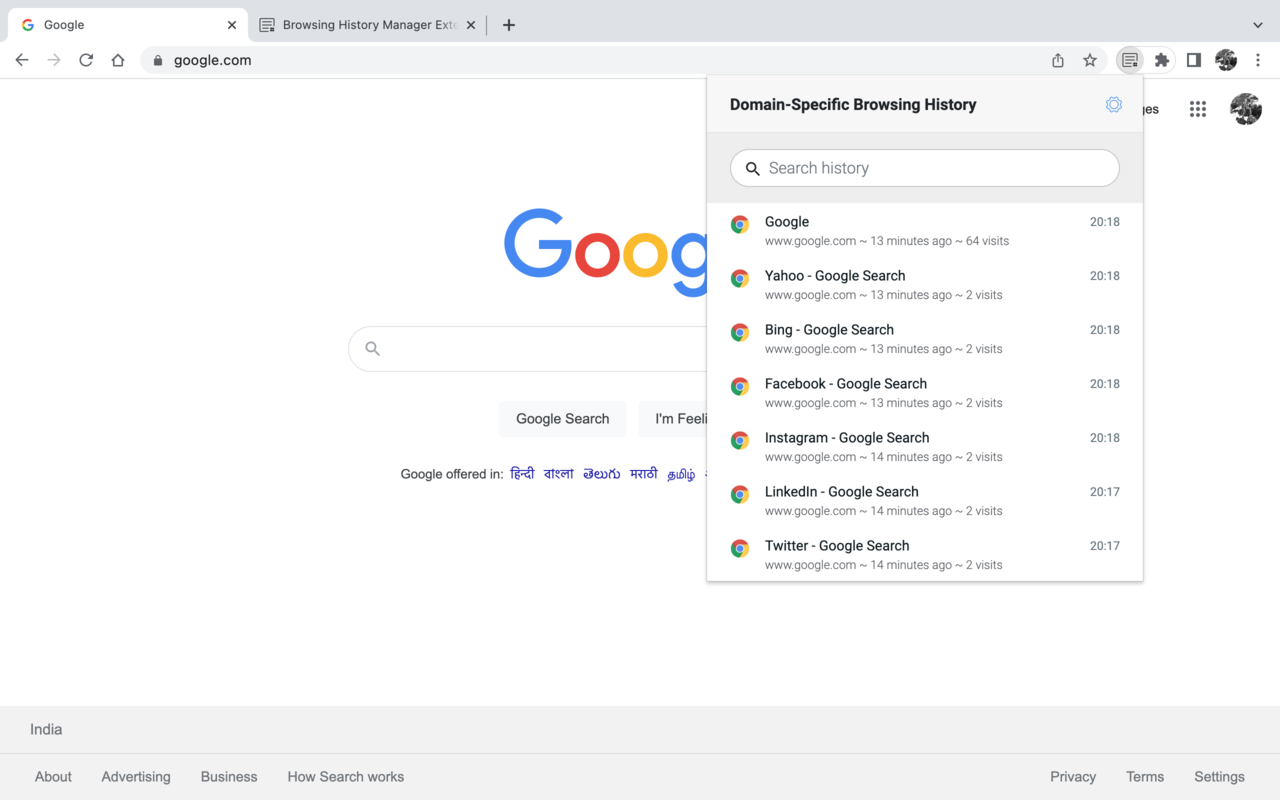Click the Search history input field
The width and height of the screenshot is (1280, 800).
[x=924, y=167]
